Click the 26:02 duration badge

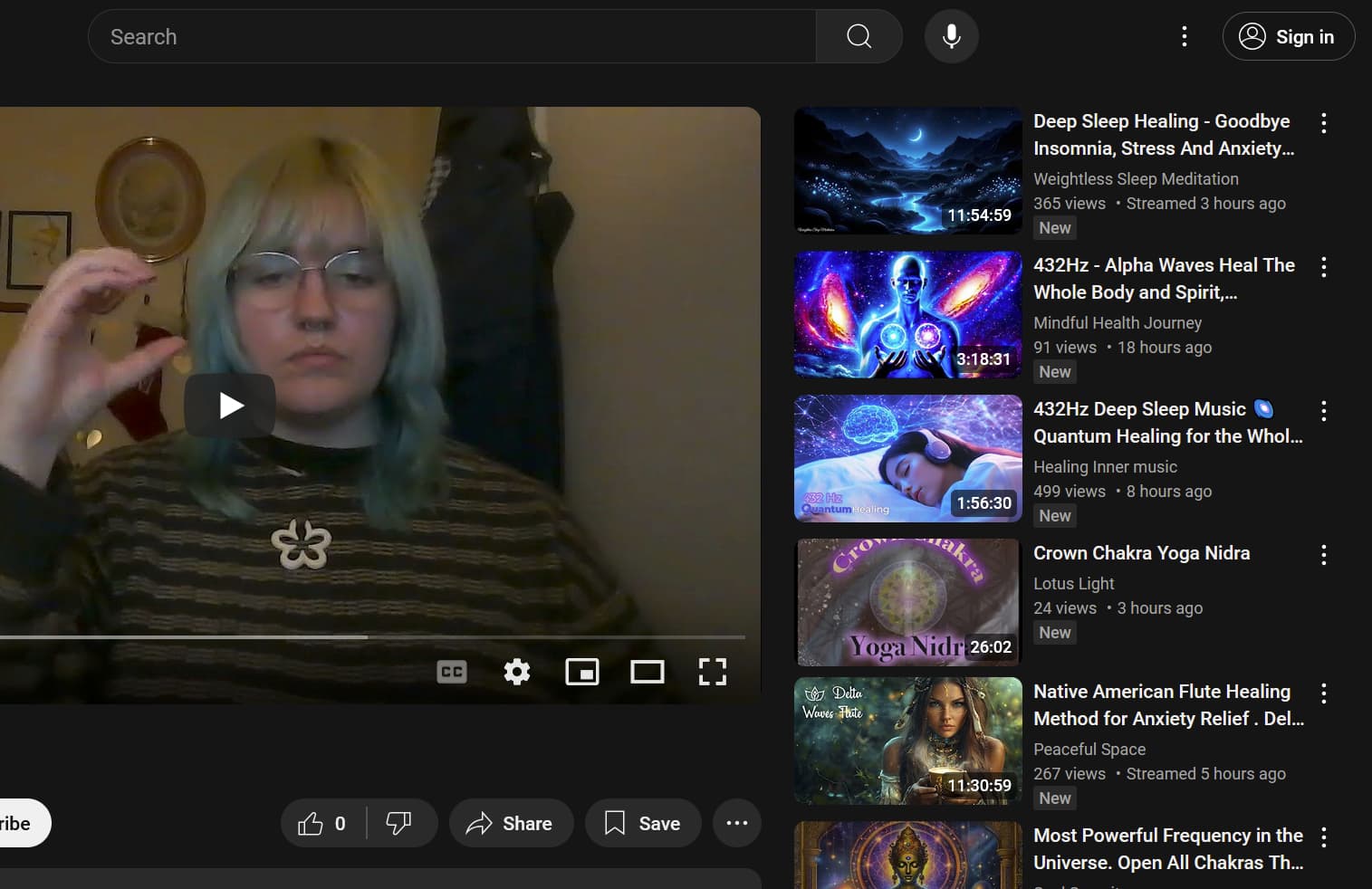tap(991, 647)
